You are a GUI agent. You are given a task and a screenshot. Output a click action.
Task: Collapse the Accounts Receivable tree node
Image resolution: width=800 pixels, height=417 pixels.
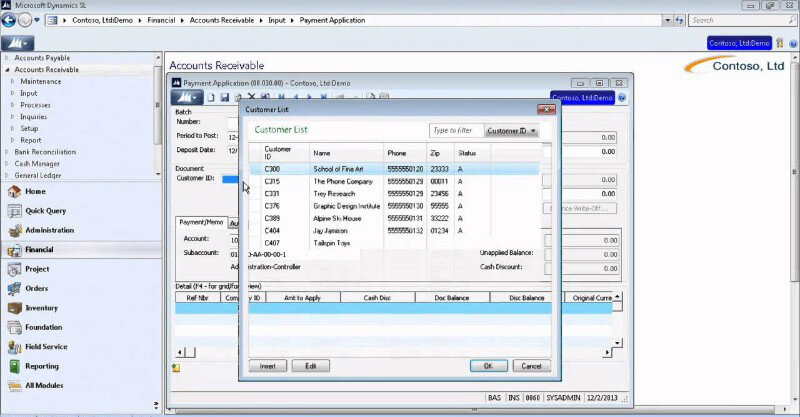[x=6, y=70]
